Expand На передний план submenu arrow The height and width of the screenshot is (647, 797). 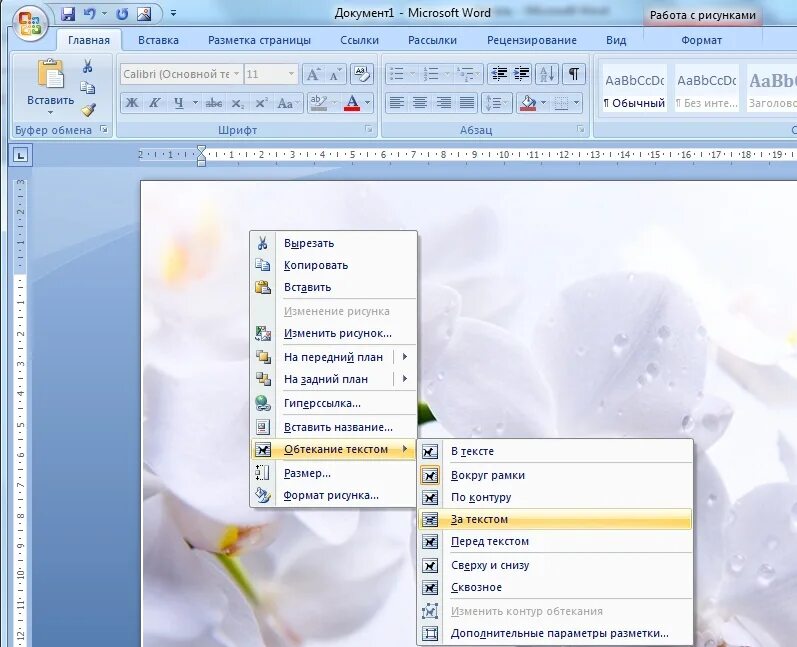coord(405,357)
